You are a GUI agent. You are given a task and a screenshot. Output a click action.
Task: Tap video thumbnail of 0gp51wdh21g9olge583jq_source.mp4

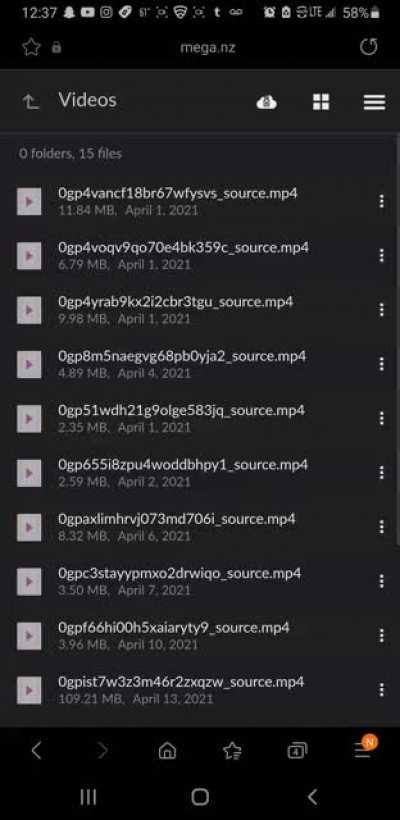pos(29,419)
